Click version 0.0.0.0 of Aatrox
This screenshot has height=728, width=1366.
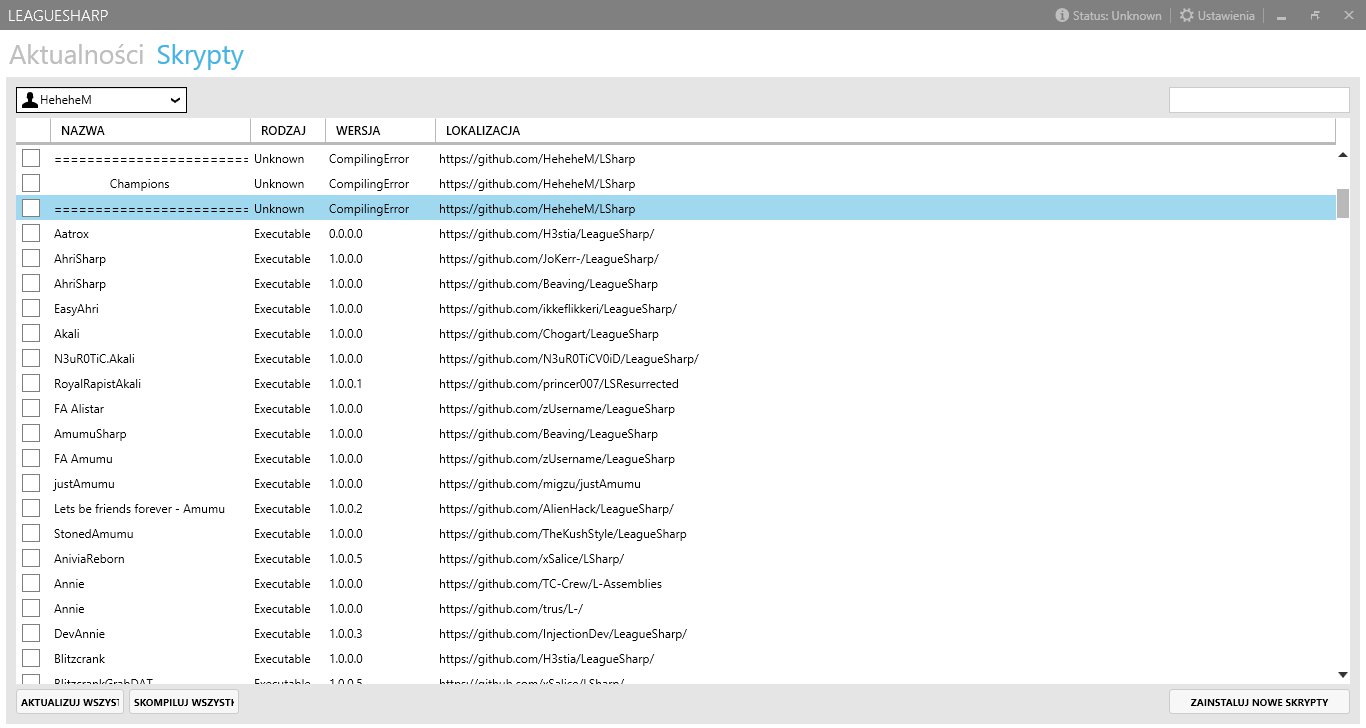(x=346, y=234)
